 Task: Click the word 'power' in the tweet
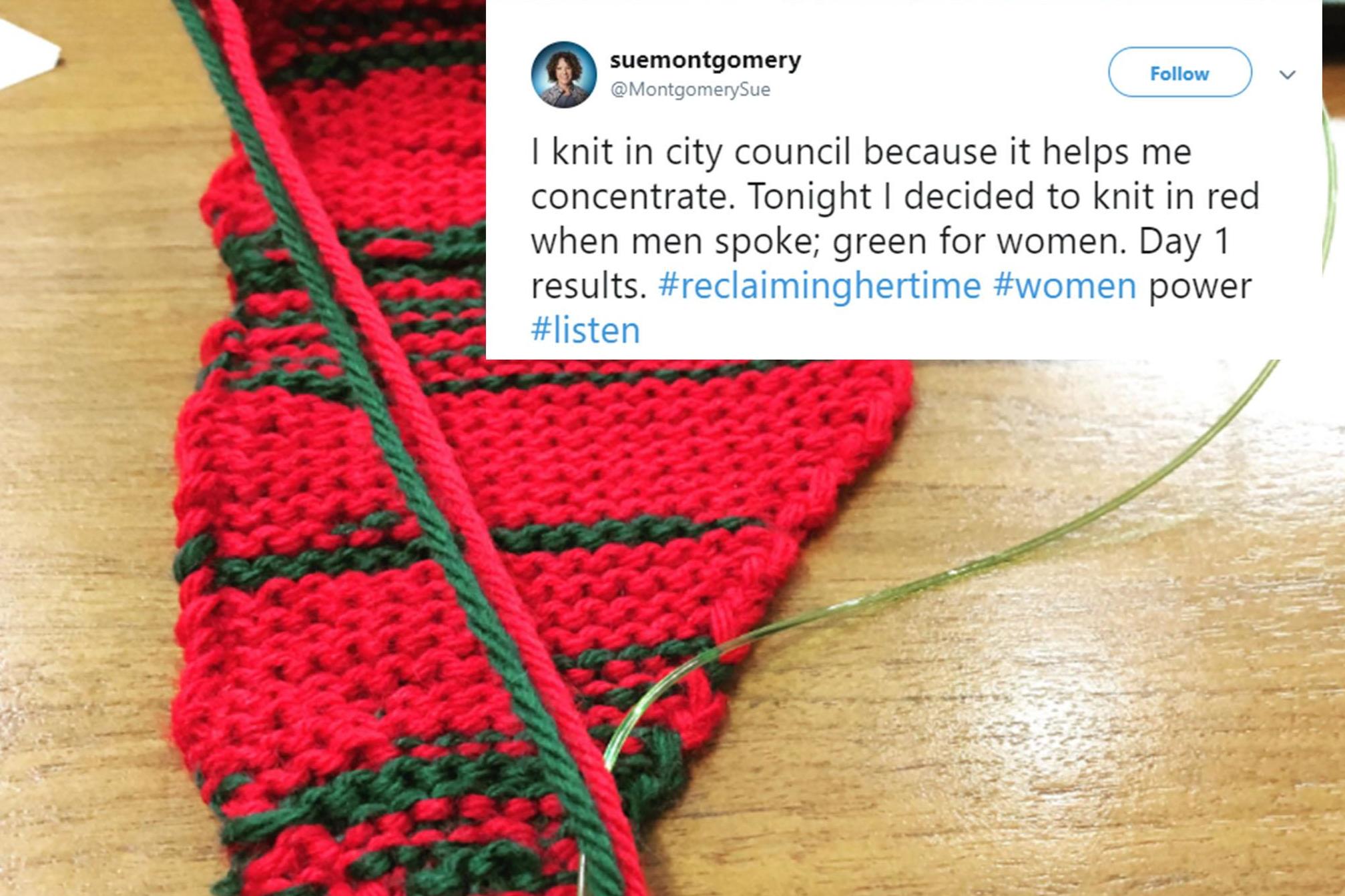point(1199,287)
